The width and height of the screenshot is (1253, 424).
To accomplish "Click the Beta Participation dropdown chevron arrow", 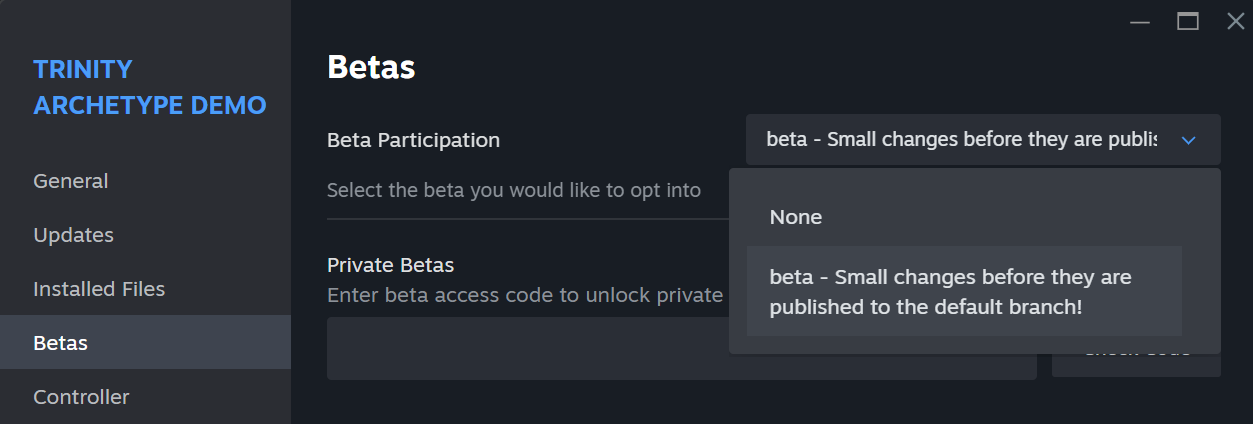I will click(1188, 141).
